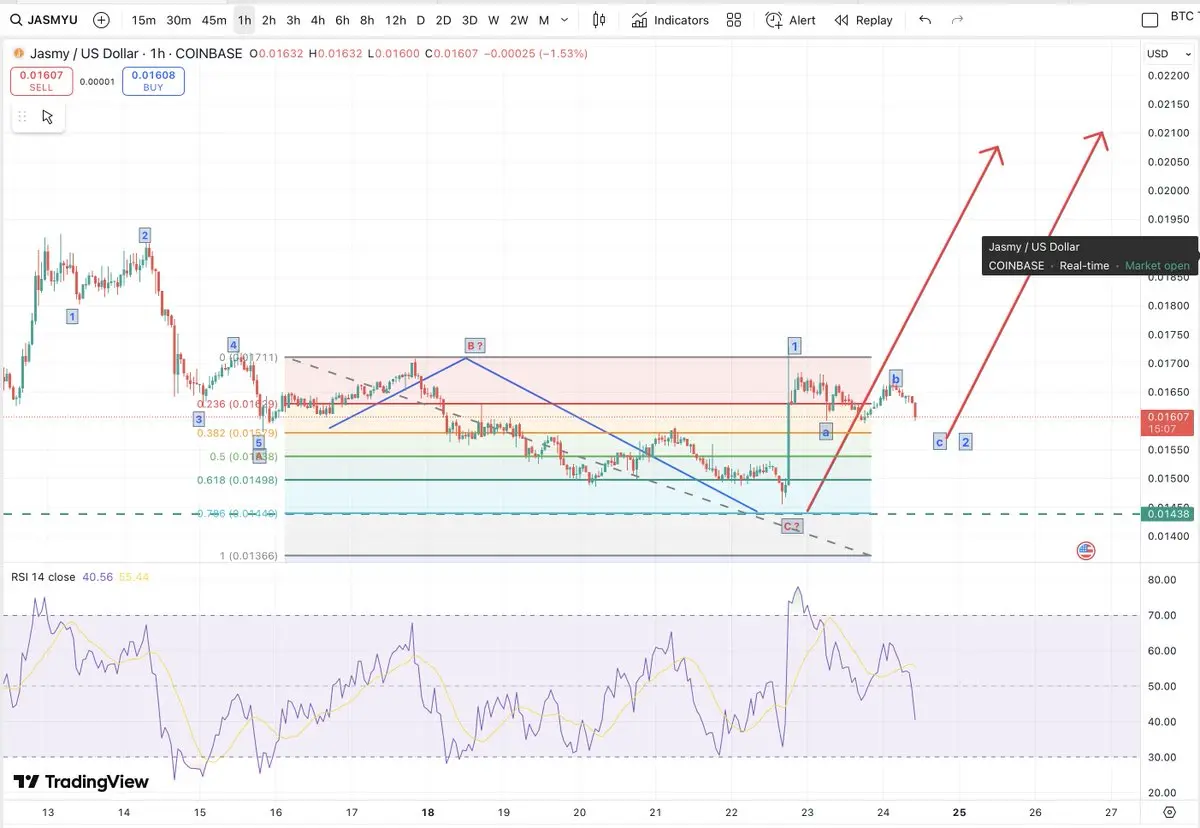Viewport: 1200px width, 828px height.
Task: Click the 0.01607 SELL button
Action: 41,81
